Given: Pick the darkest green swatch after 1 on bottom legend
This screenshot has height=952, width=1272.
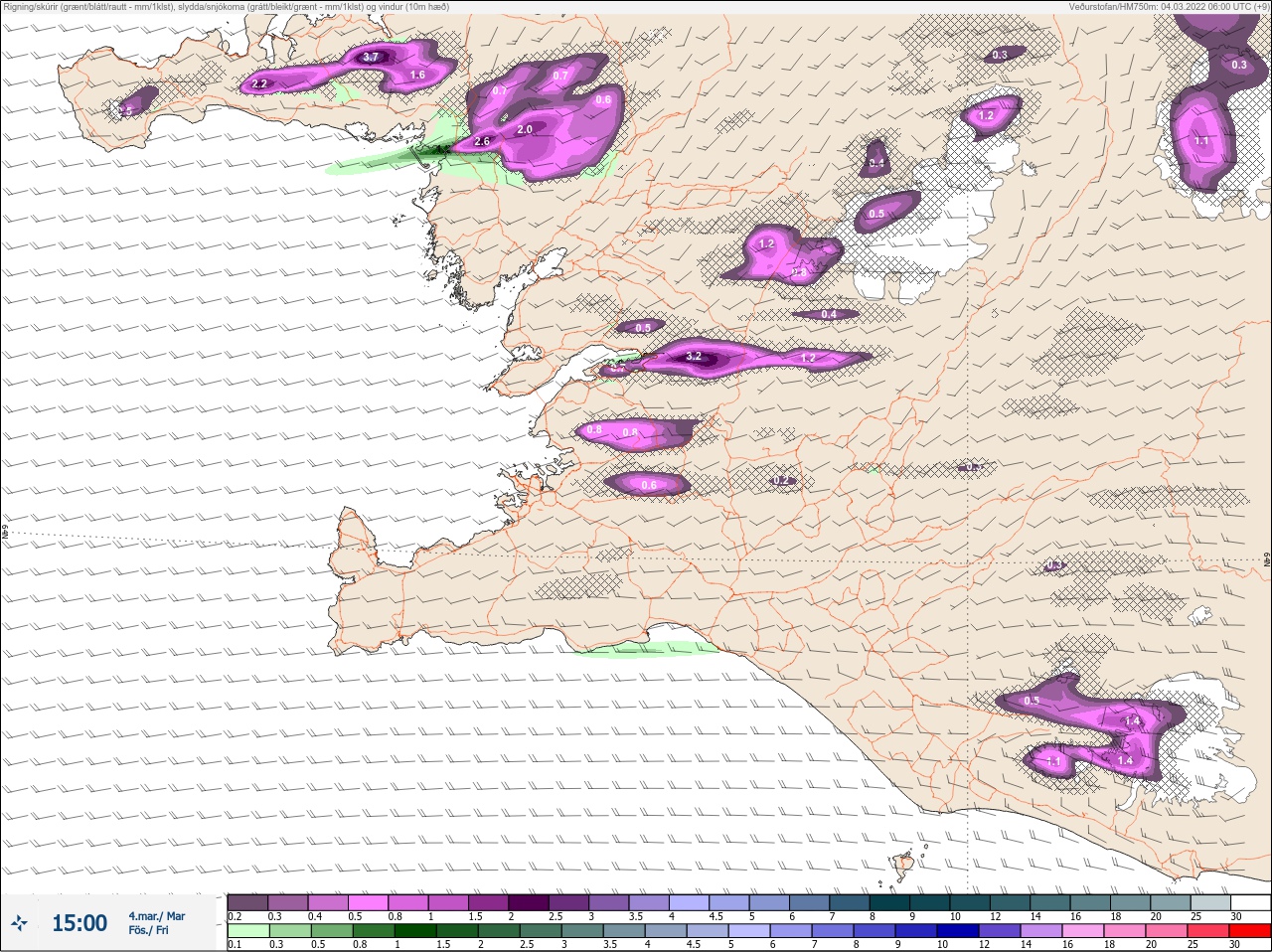Looking at the screenshot, I should [415, 931].
